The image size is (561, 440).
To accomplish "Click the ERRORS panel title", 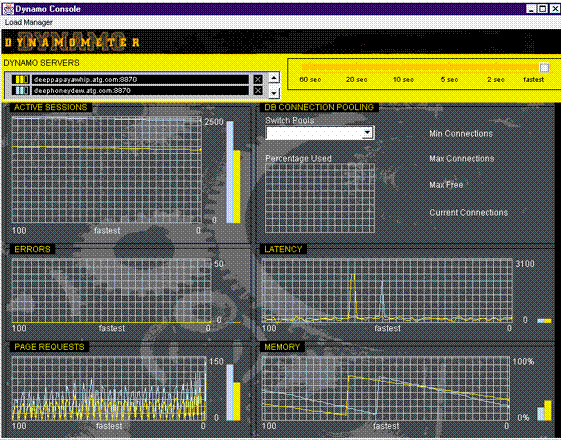I will (32, 249).
